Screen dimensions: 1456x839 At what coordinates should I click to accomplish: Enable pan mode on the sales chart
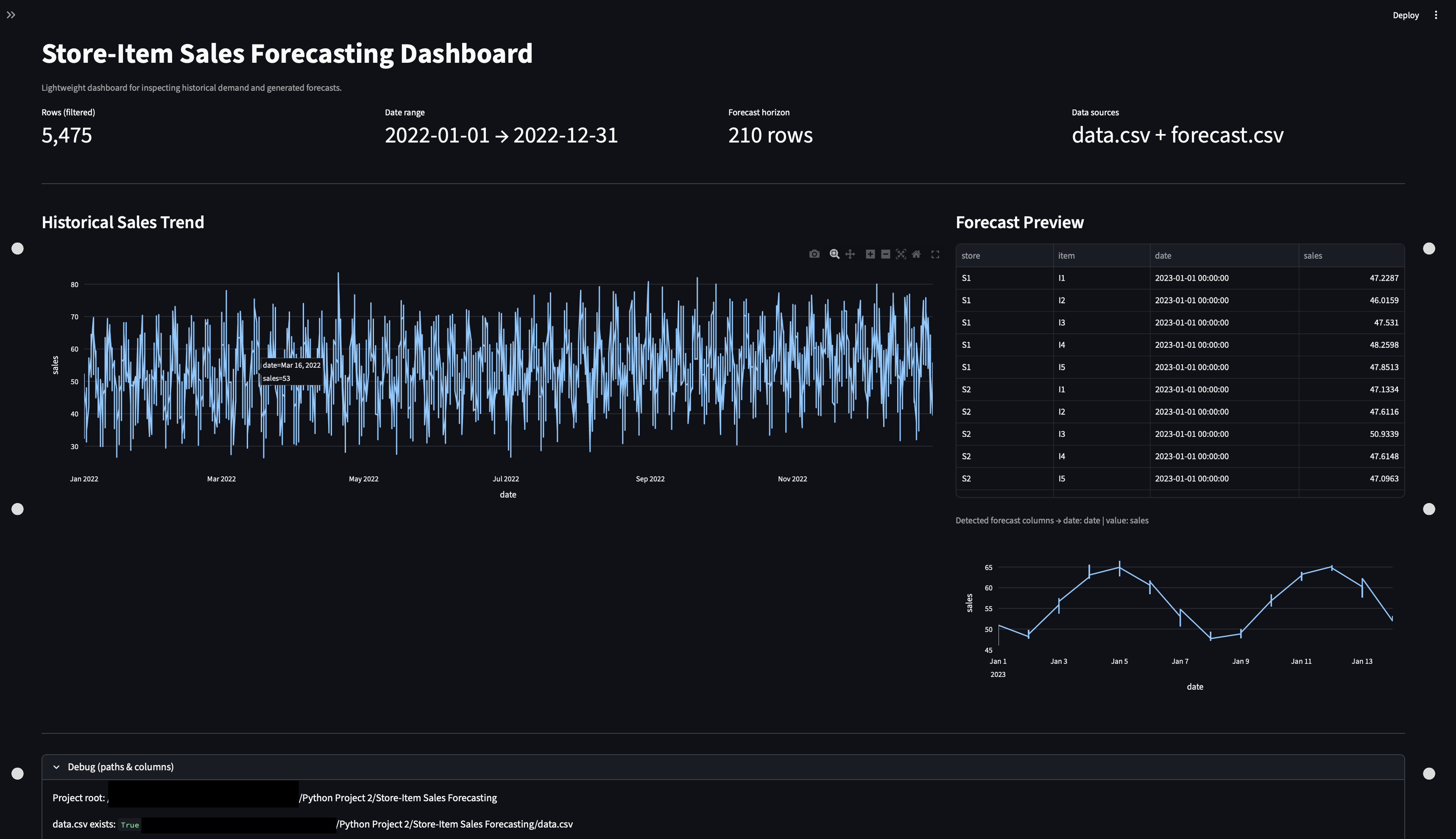850,254
